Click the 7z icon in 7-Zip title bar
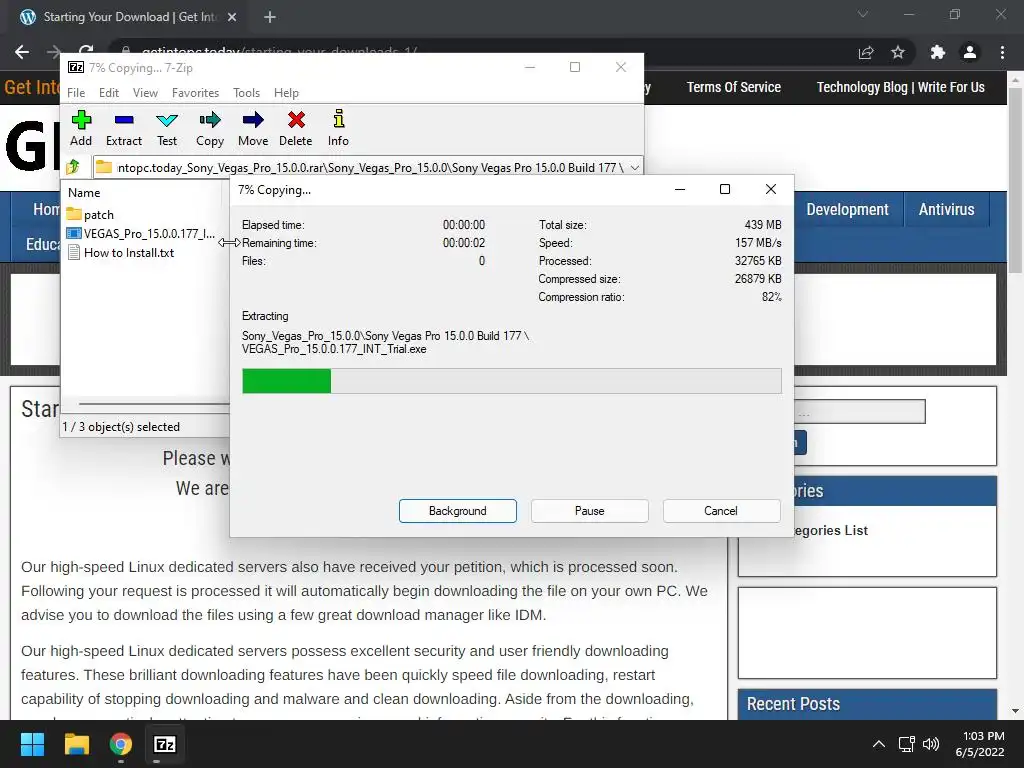 point(76,67)
